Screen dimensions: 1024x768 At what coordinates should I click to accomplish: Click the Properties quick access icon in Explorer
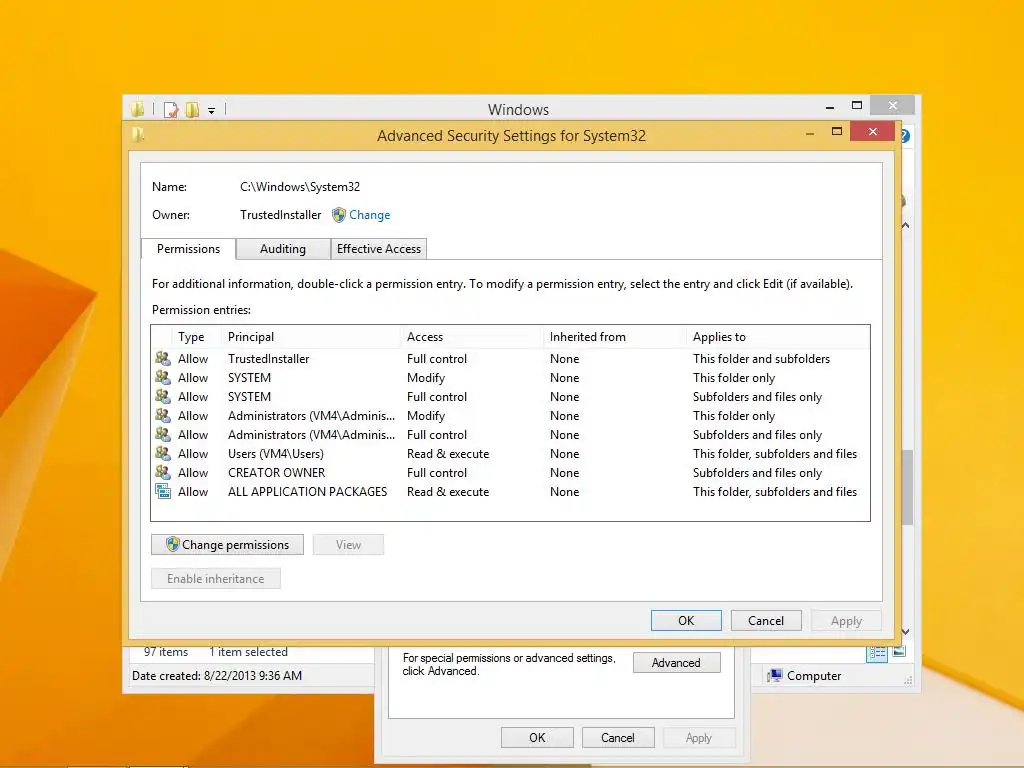pos(171,110)
